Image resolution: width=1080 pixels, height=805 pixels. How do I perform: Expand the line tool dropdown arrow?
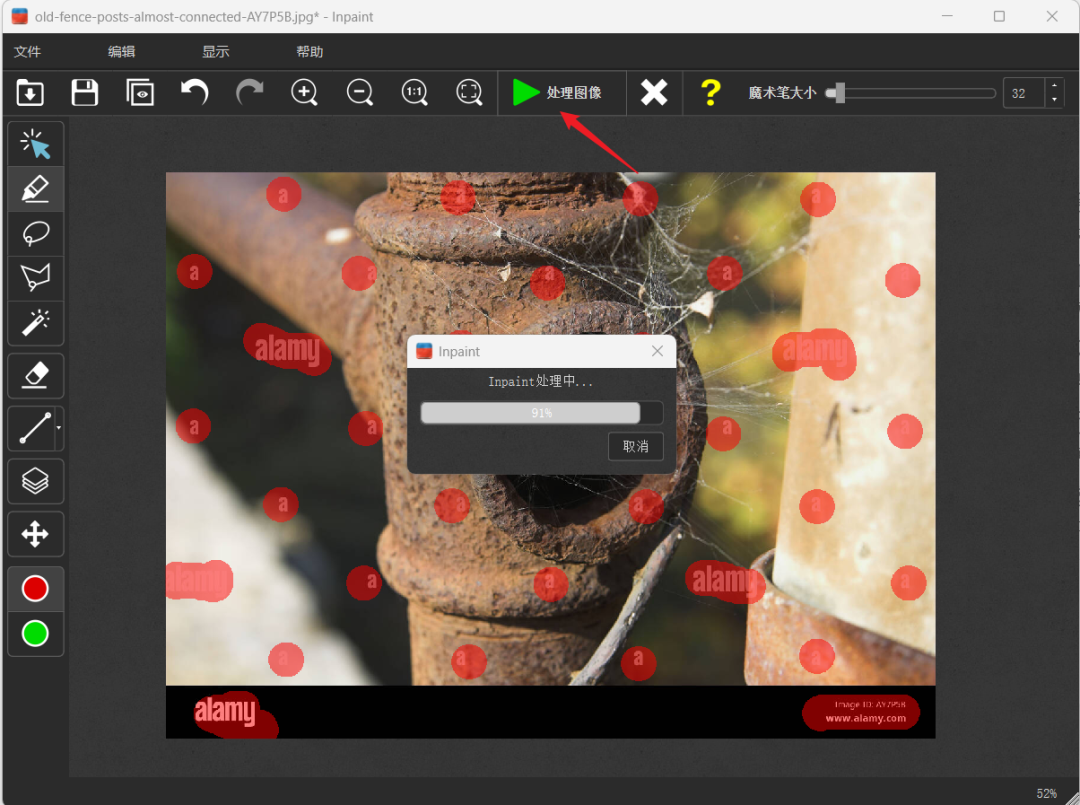pyautogui.click(x=59, y=428)
